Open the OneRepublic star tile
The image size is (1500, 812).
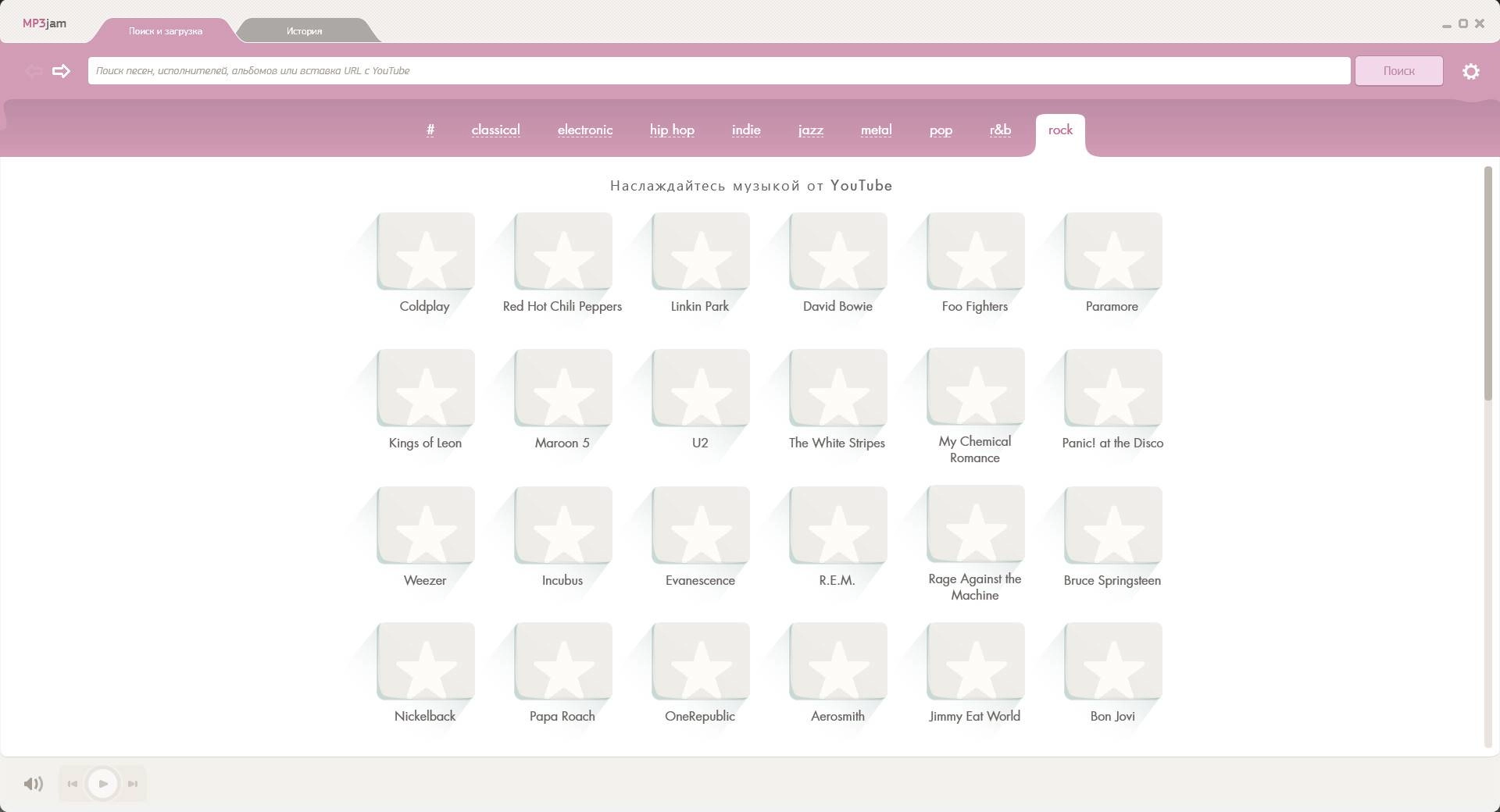click(x=701, y=661)
